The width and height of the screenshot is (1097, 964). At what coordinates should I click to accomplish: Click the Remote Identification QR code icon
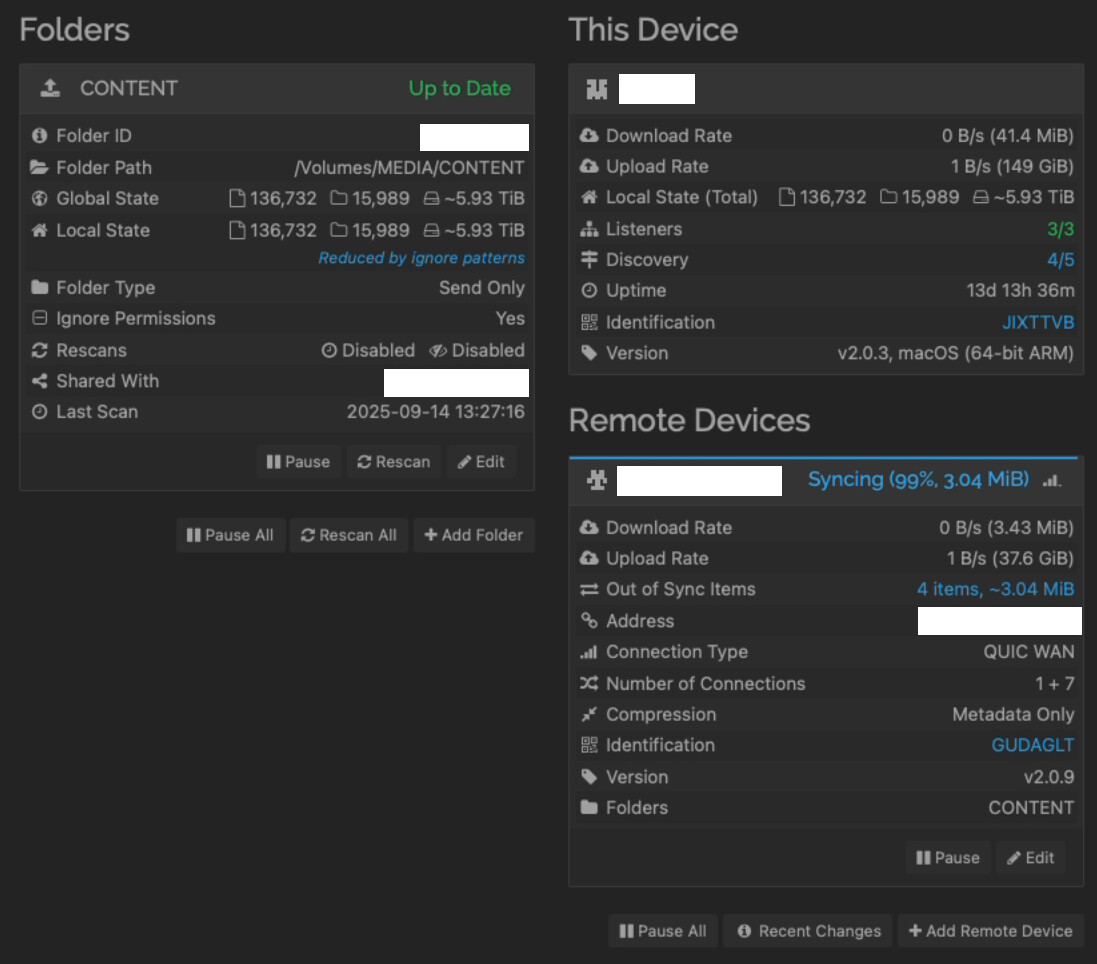(x=589, y=746)
